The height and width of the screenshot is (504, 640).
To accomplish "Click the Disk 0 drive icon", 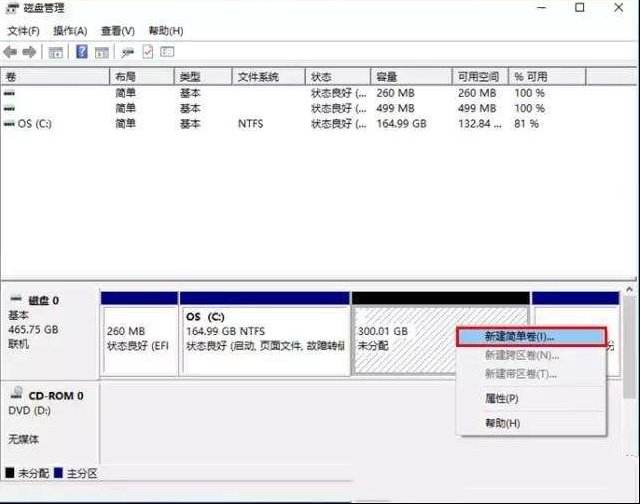I will [16, 299].
